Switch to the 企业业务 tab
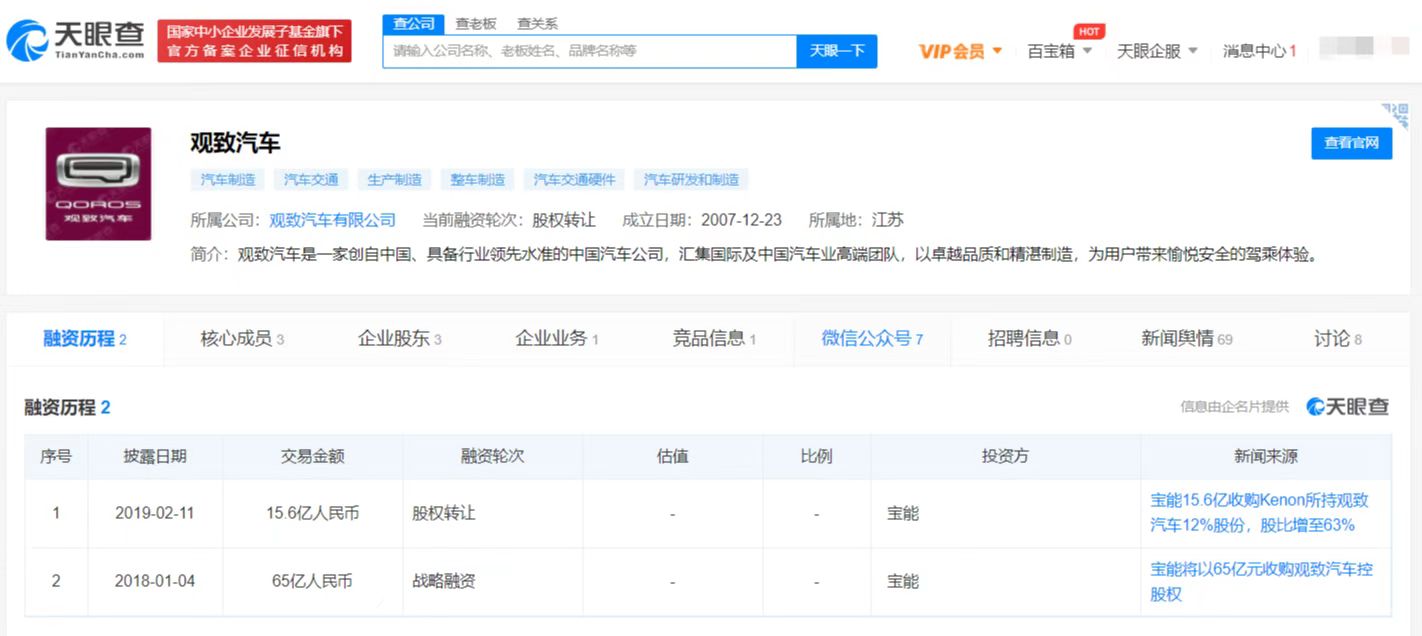The width and height of the screenshot is (1422, 636). [556, 339]
